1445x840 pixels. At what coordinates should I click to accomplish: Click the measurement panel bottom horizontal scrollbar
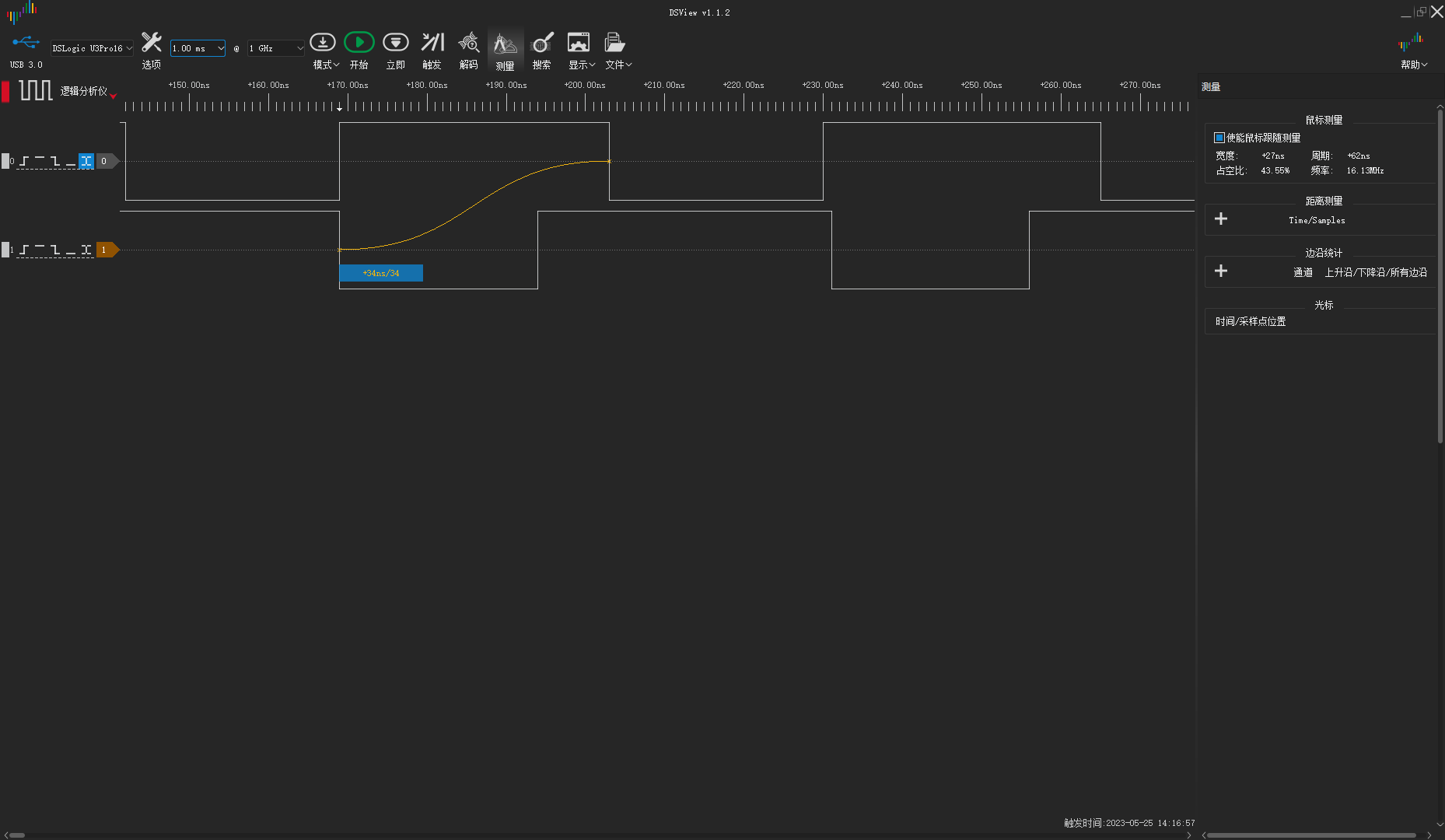tap(1311, 835)
